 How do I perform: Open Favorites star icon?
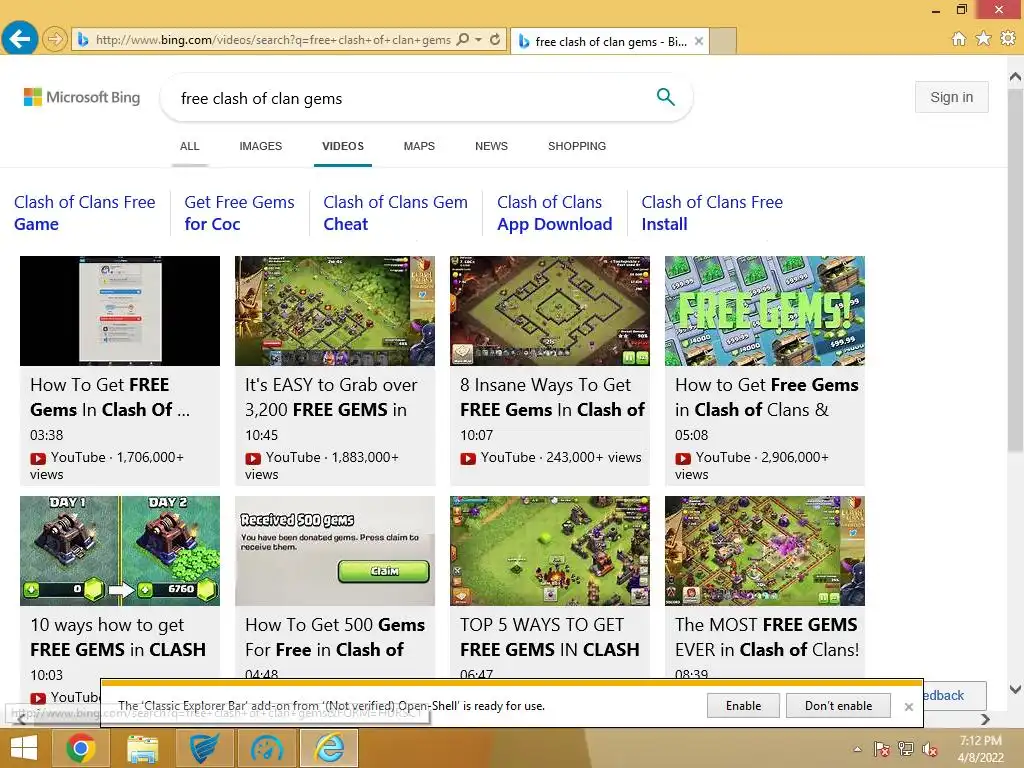(984, 39)
